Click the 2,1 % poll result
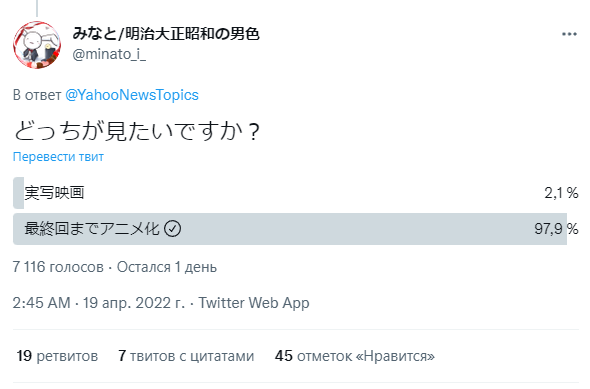 tap(561, 193)
